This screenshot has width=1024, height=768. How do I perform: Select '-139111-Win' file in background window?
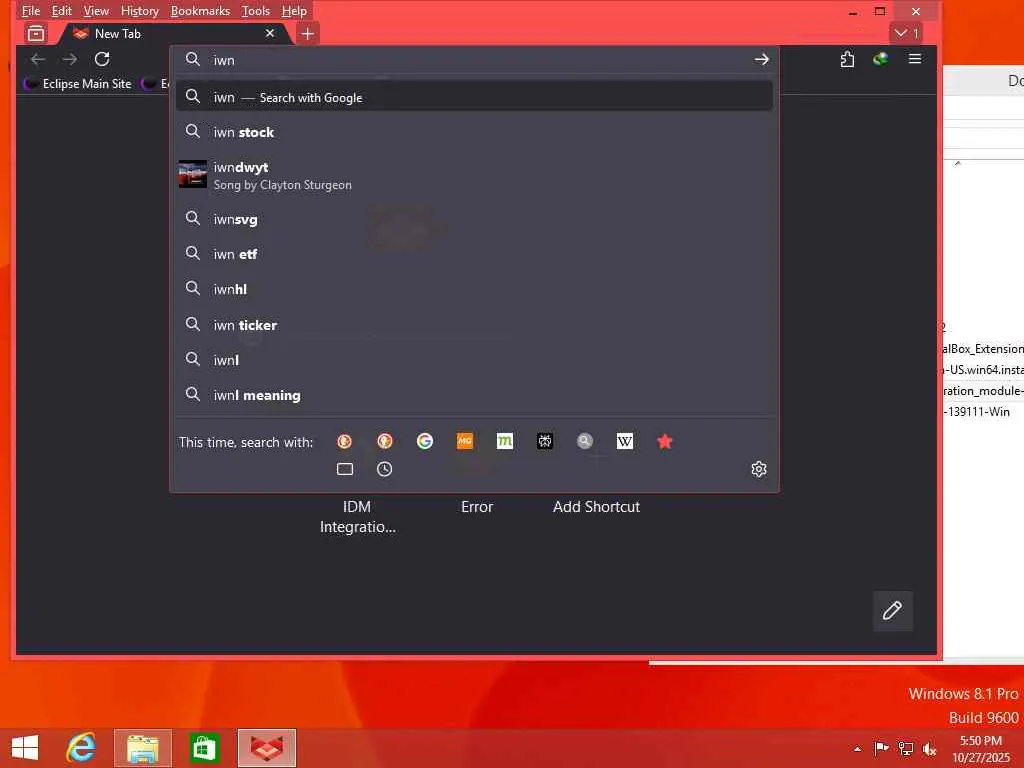click(978, 411)
